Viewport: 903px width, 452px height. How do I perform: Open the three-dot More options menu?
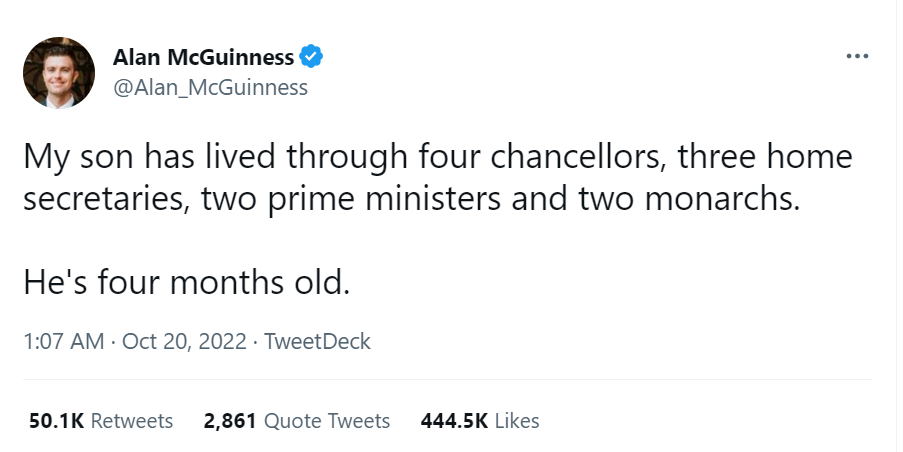(x=856, y=56)
